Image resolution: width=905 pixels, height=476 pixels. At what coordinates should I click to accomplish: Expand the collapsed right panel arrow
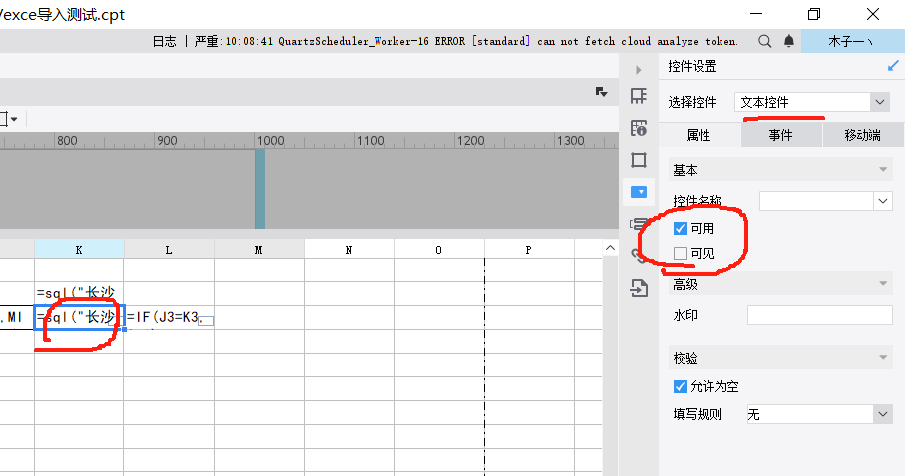tap(638, 70)
